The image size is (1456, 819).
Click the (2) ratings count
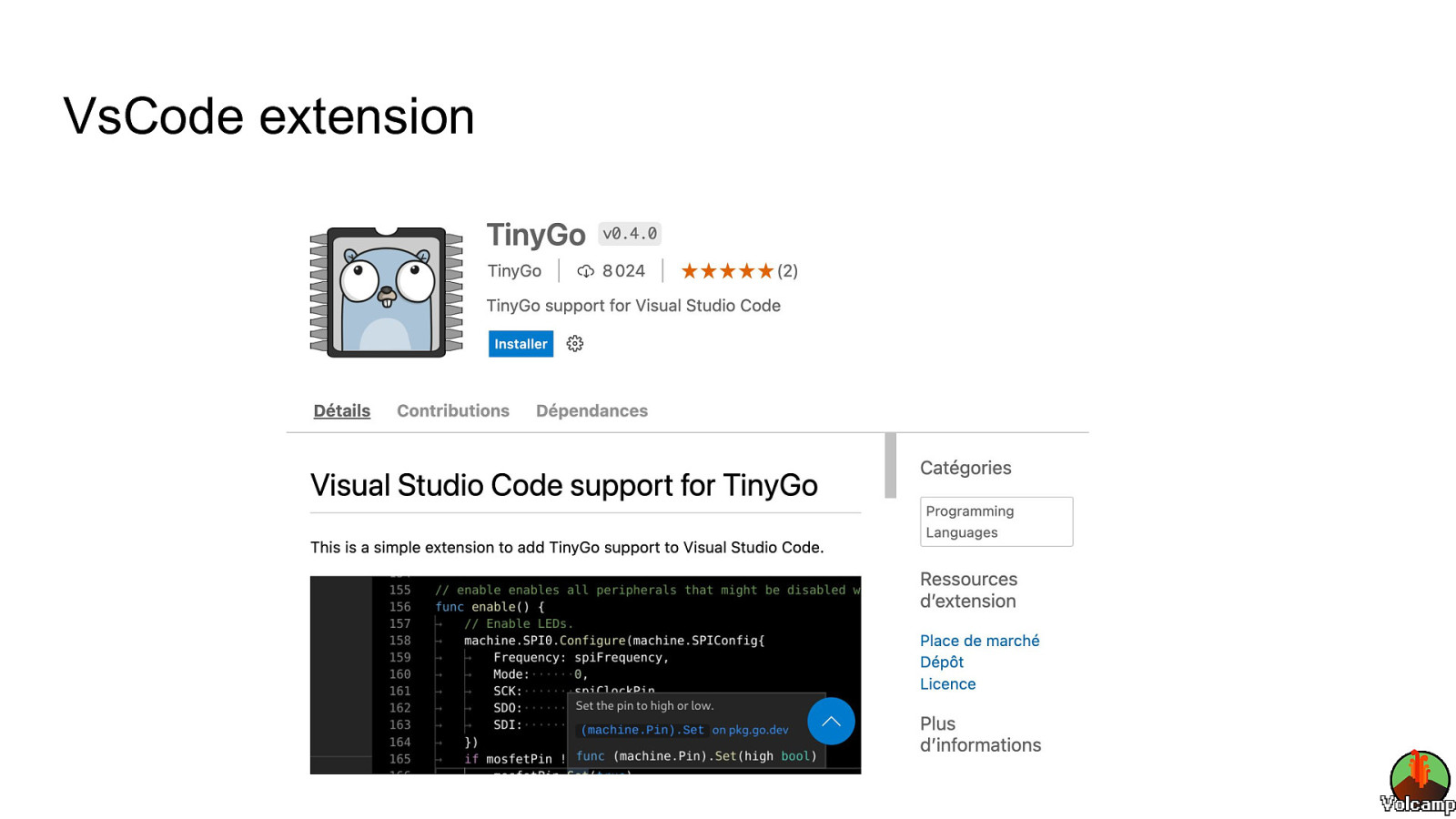coord(787,271)
